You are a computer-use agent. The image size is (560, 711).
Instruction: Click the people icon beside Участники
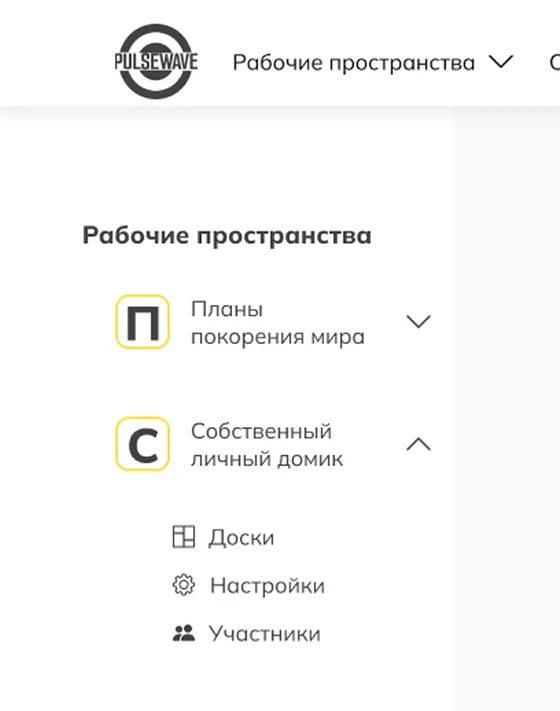point(184,633)
